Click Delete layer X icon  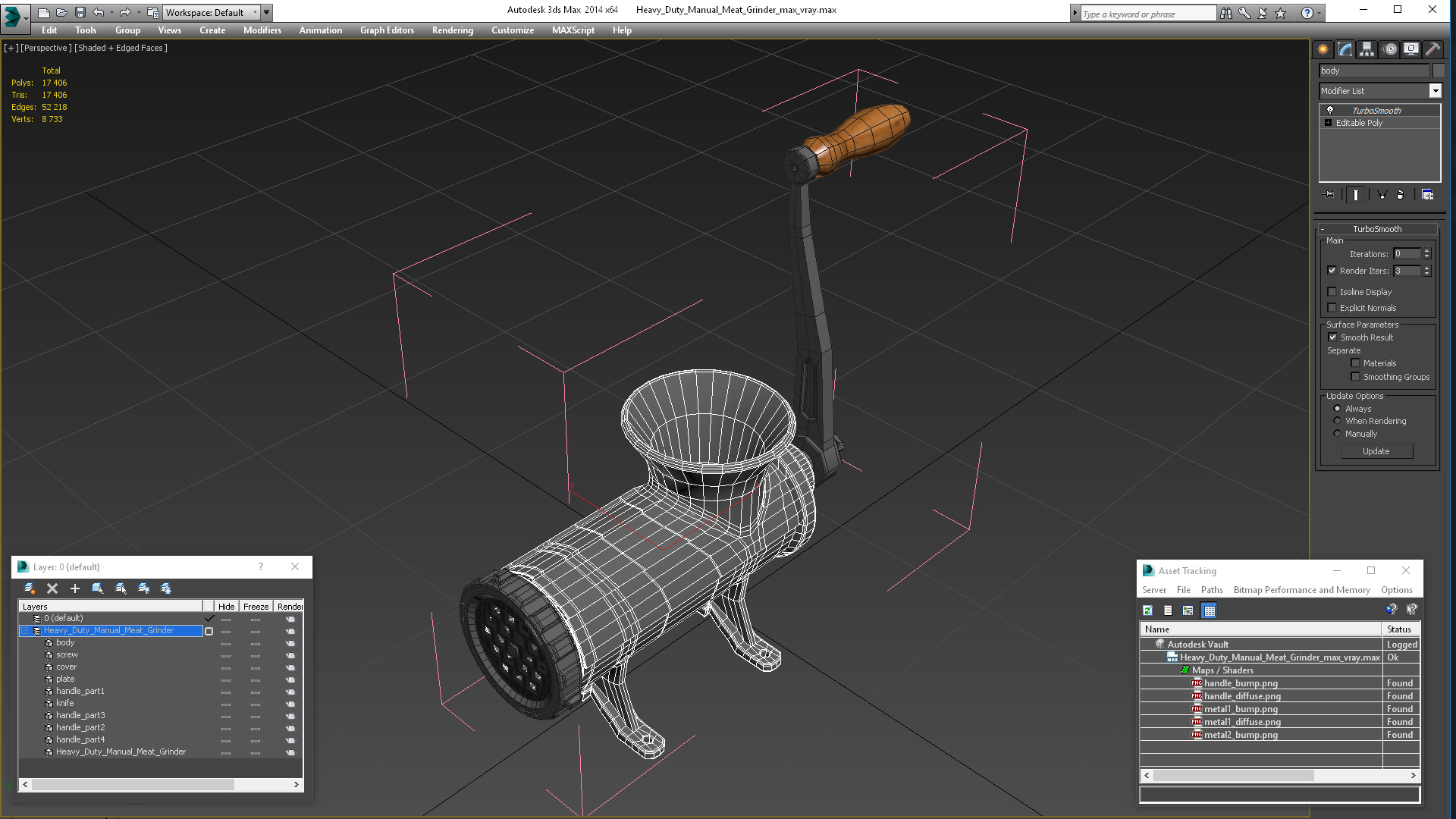(x=52, y=588)
